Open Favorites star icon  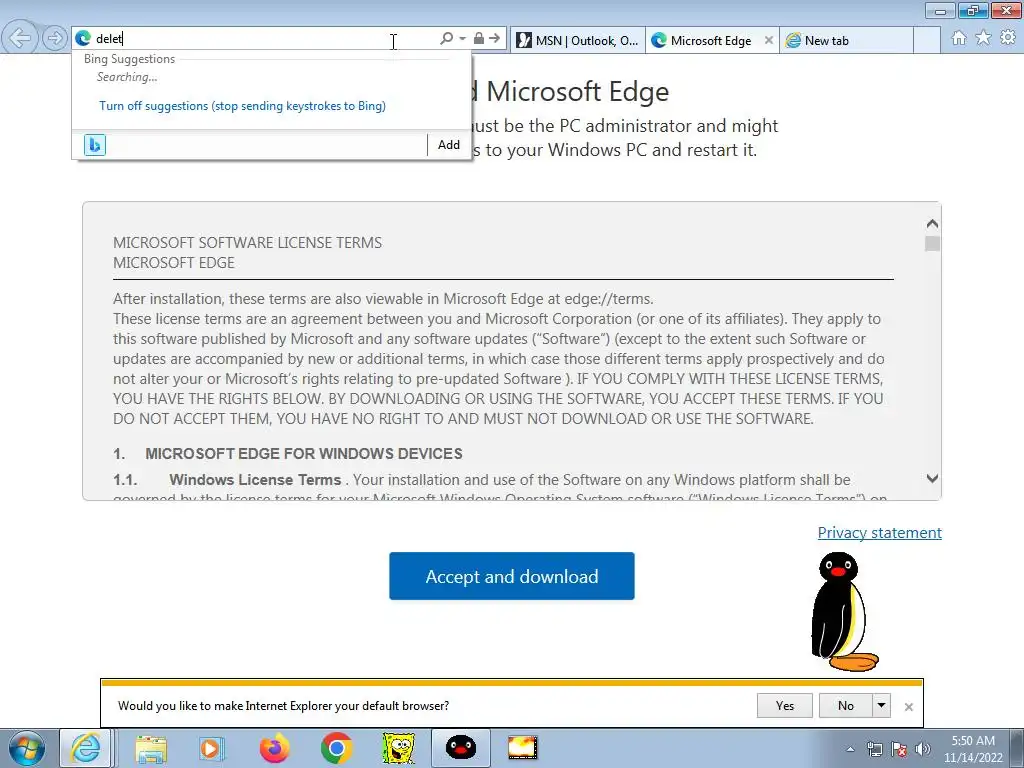click(983, 38)
